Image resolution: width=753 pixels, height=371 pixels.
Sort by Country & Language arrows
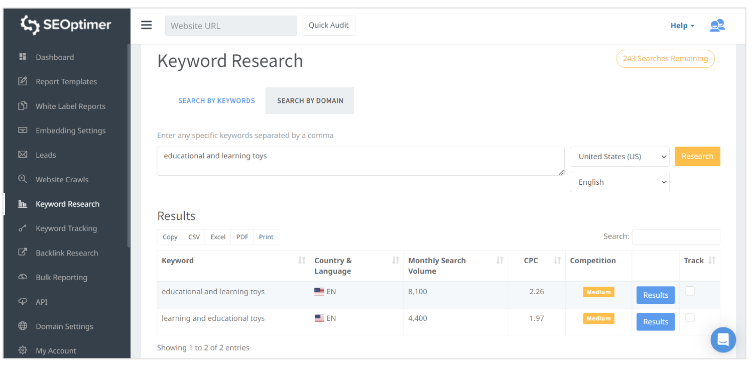[395, 260]
